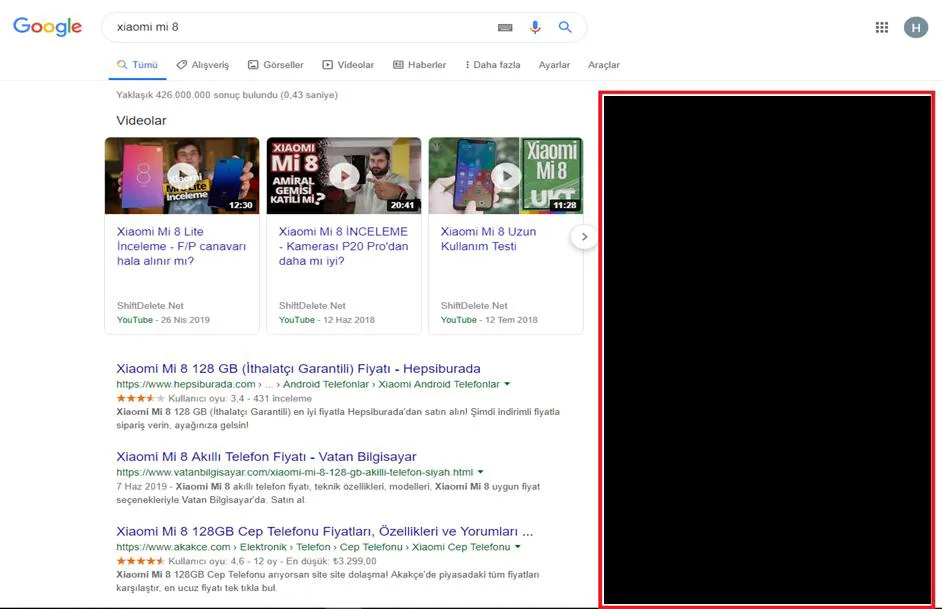
Task: Show next videos with carousel arrow
Action: pyautogui.click(x=584, y=237)
